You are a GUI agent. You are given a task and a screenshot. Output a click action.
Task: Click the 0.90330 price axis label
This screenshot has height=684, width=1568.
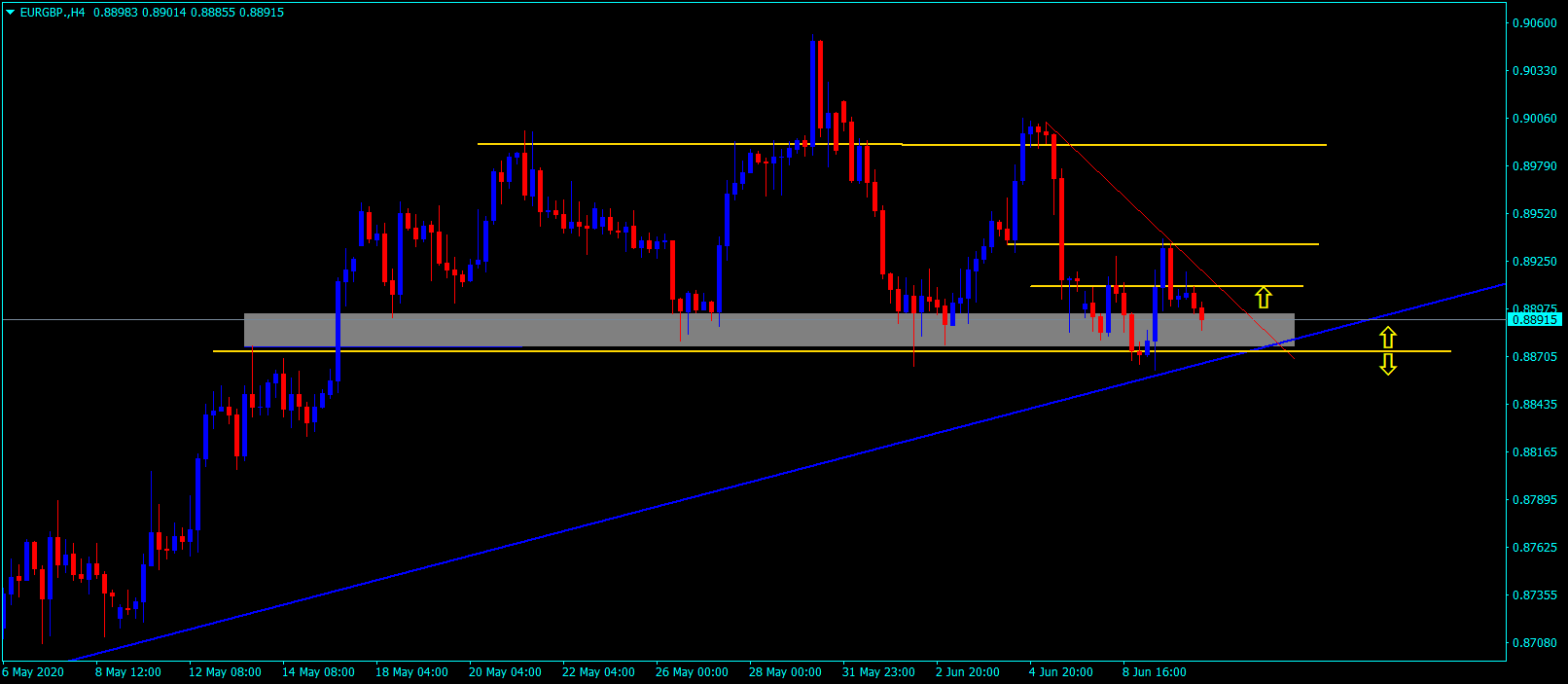[x=1535, y=71]
